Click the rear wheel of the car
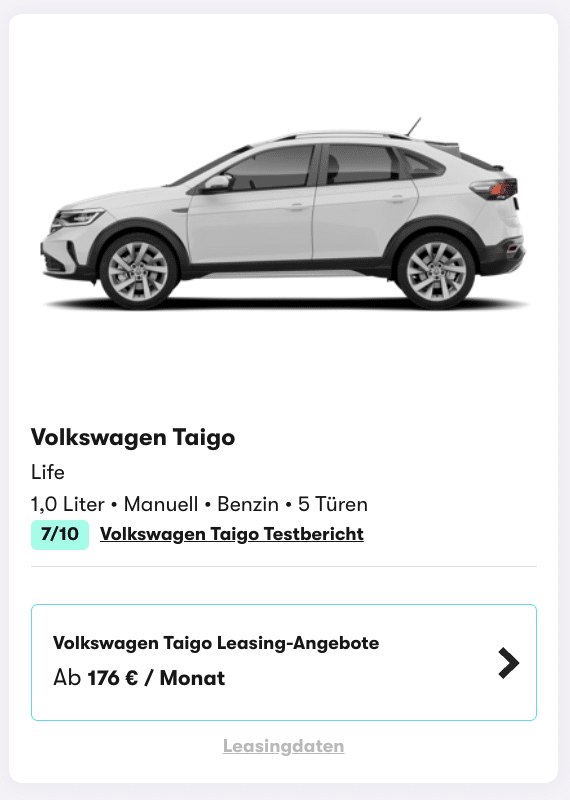Image resolution: width=570 pixels, height=800 pixels. click(436, 271)
